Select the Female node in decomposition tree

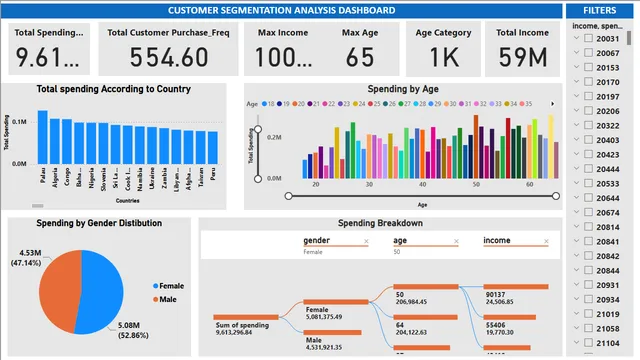[336, 302]
